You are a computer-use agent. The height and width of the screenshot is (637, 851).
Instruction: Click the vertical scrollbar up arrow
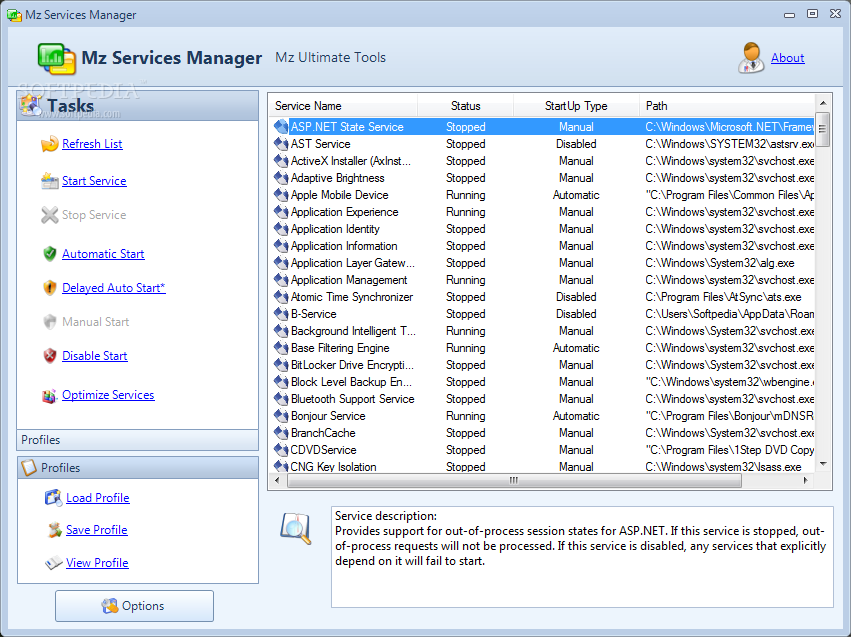click(823, 103)
